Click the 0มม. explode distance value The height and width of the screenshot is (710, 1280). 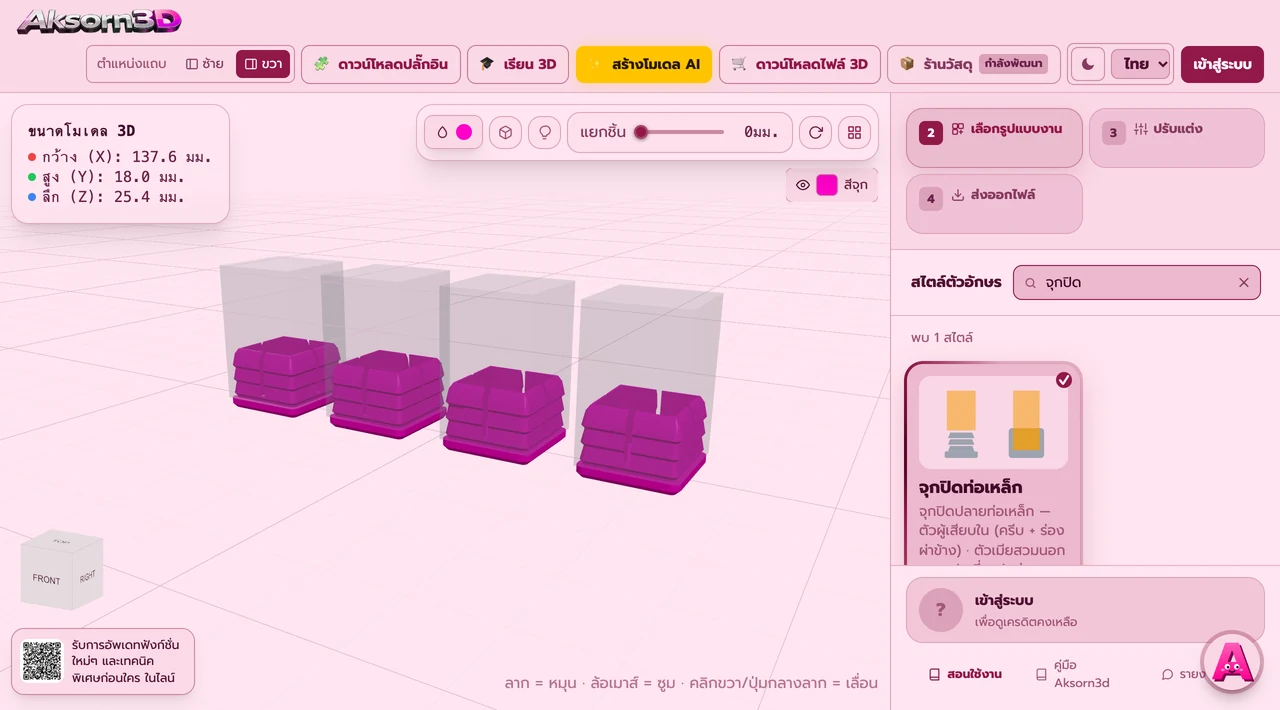tap(761, 132)
